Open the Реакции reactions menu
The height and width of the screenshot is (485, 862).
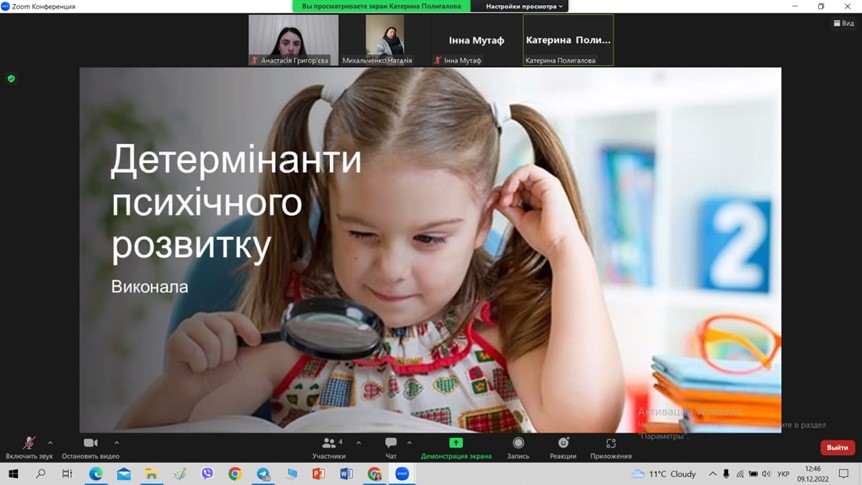(x=563, y=444)
